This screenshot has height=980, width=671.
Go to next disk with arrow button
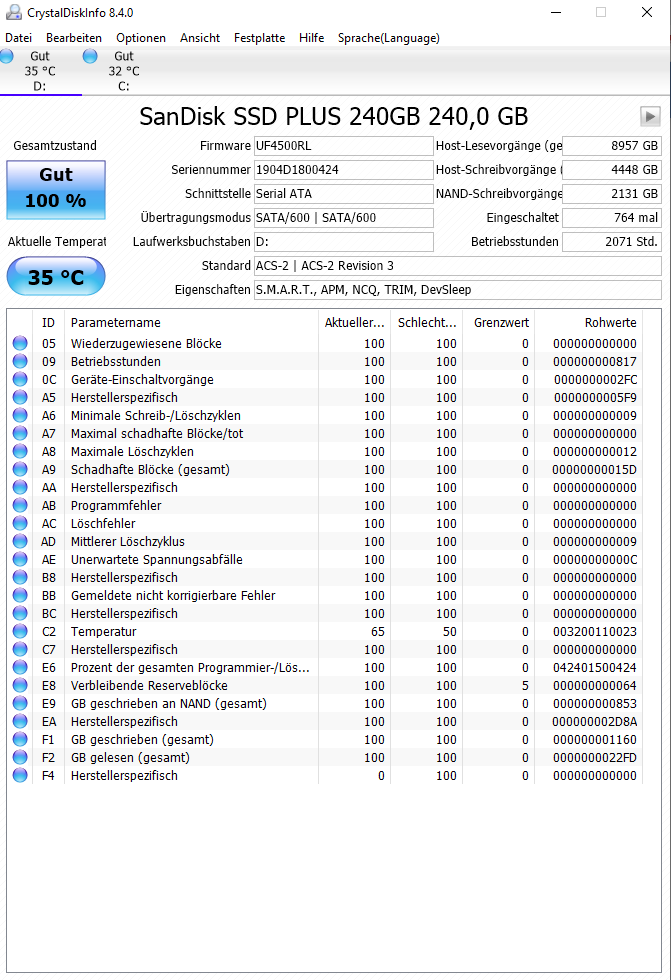650,116
